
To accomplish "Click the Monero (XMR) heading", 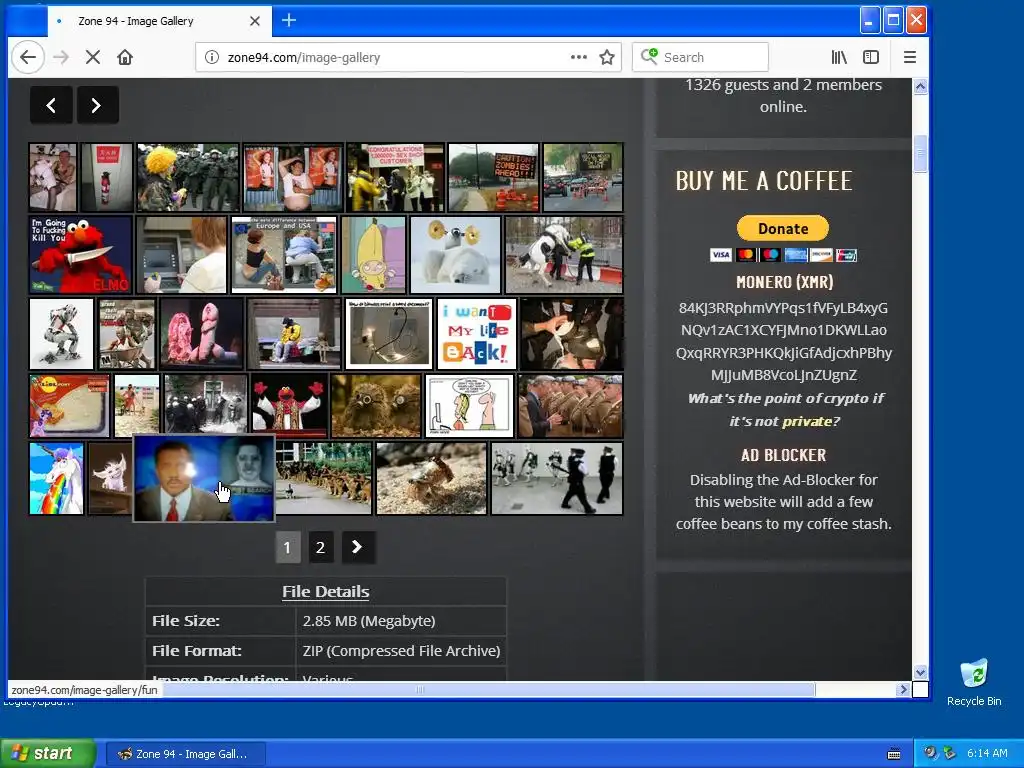I will tap(784, 282).
